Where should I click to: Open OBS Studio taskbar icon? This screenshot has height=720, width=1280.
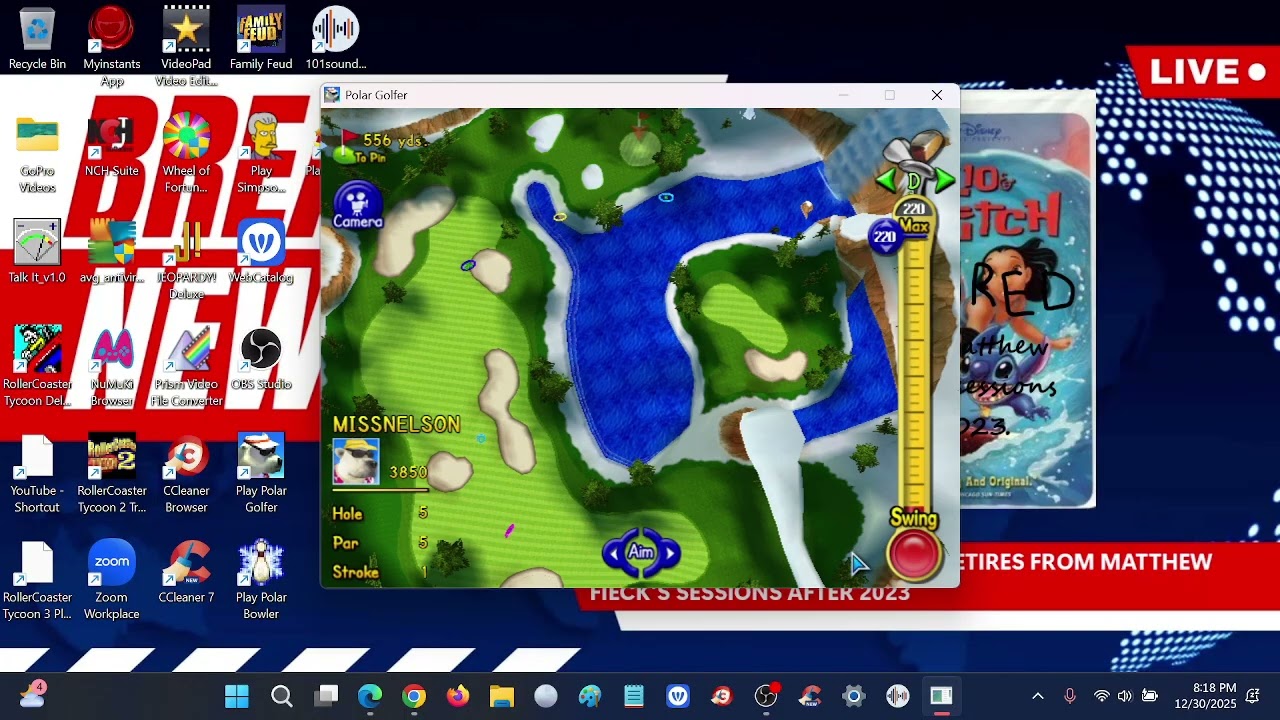[x=766, y=696]
